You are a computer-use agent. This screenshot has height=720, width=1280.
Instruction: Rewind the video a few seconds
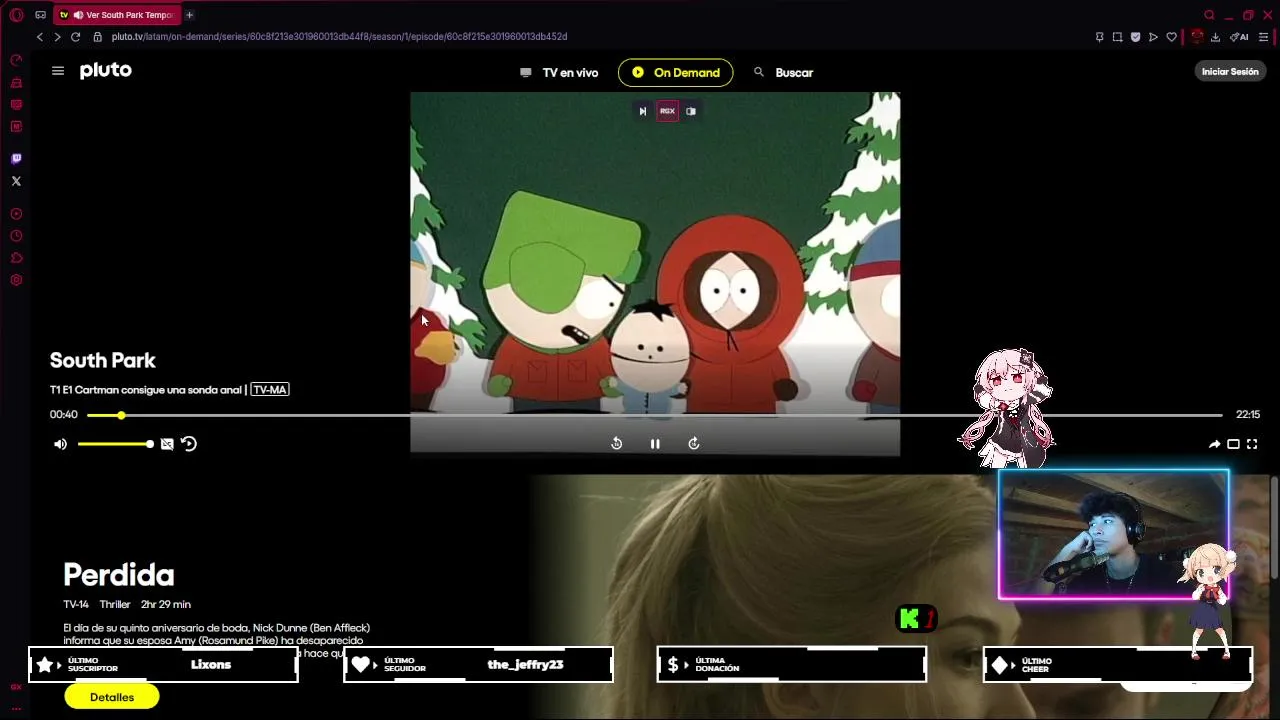click(616, 444)
